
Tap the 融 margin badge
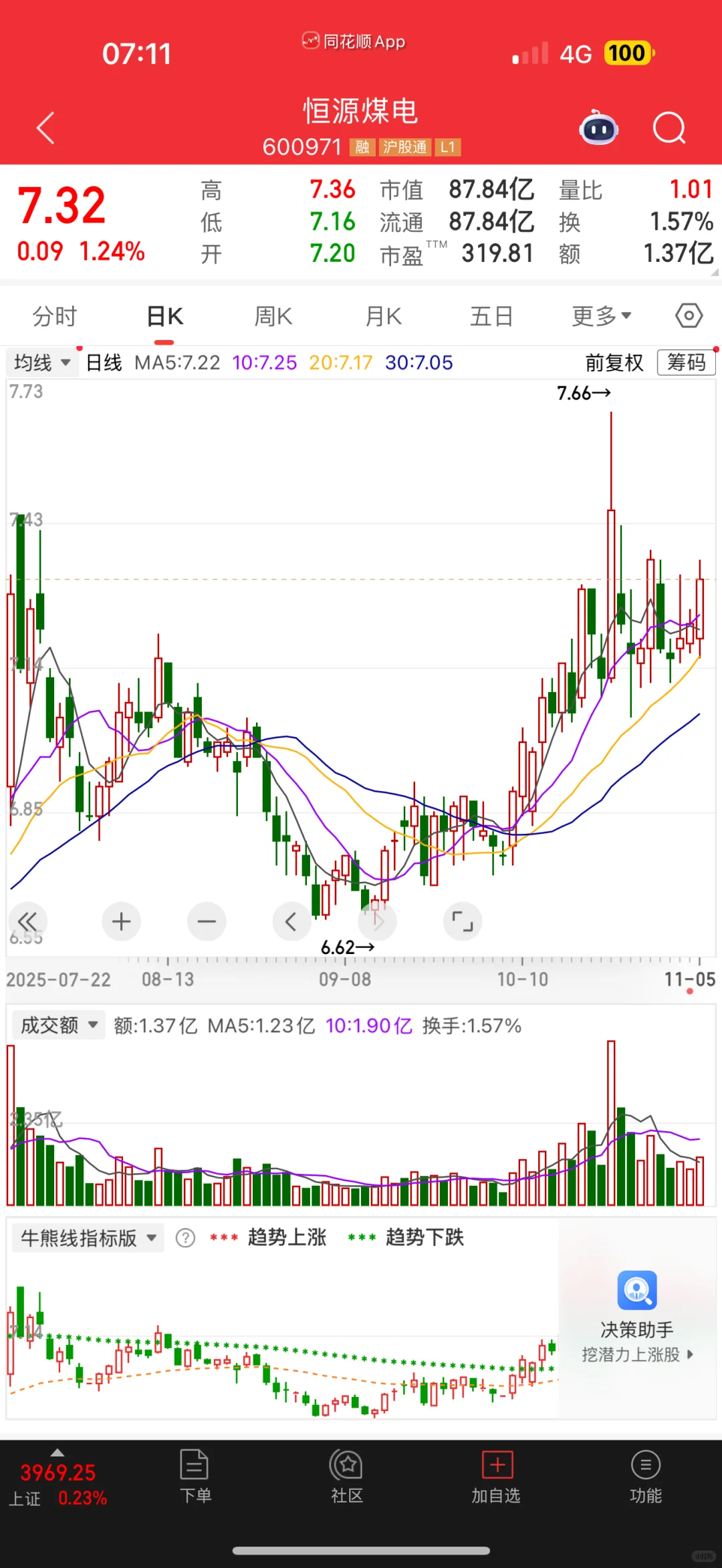coord(362,147)
